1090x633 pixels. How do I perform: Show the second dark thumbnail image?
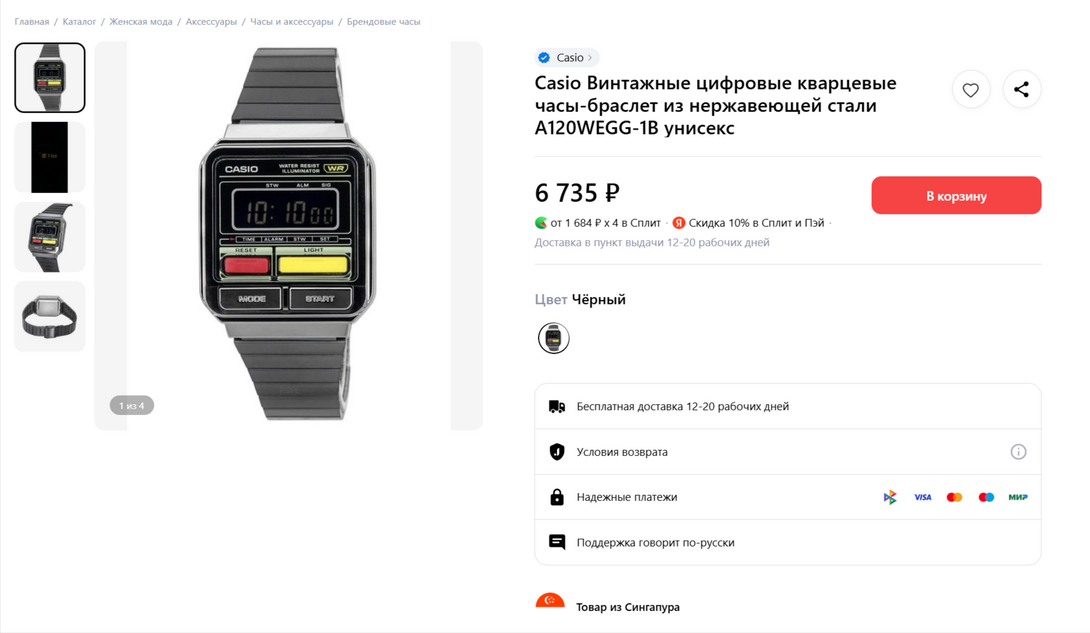(50, 157)
